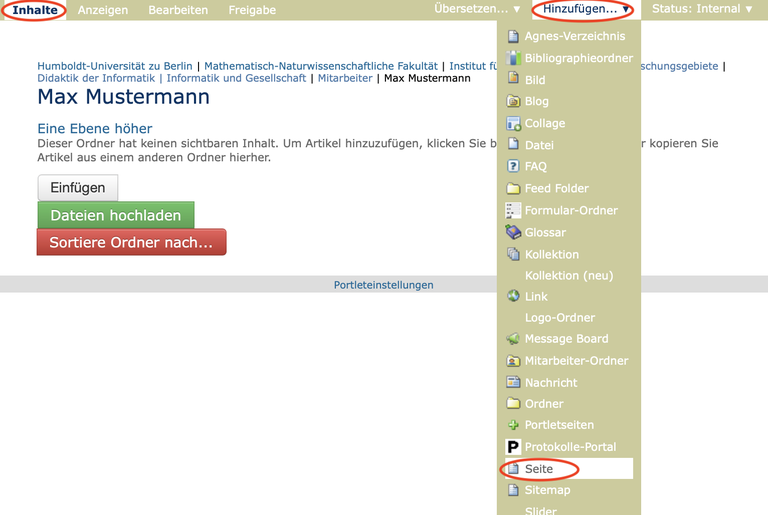Click the Portletseiten plus icon
Viewport: 768px width, 515px height.
[513, 425]
